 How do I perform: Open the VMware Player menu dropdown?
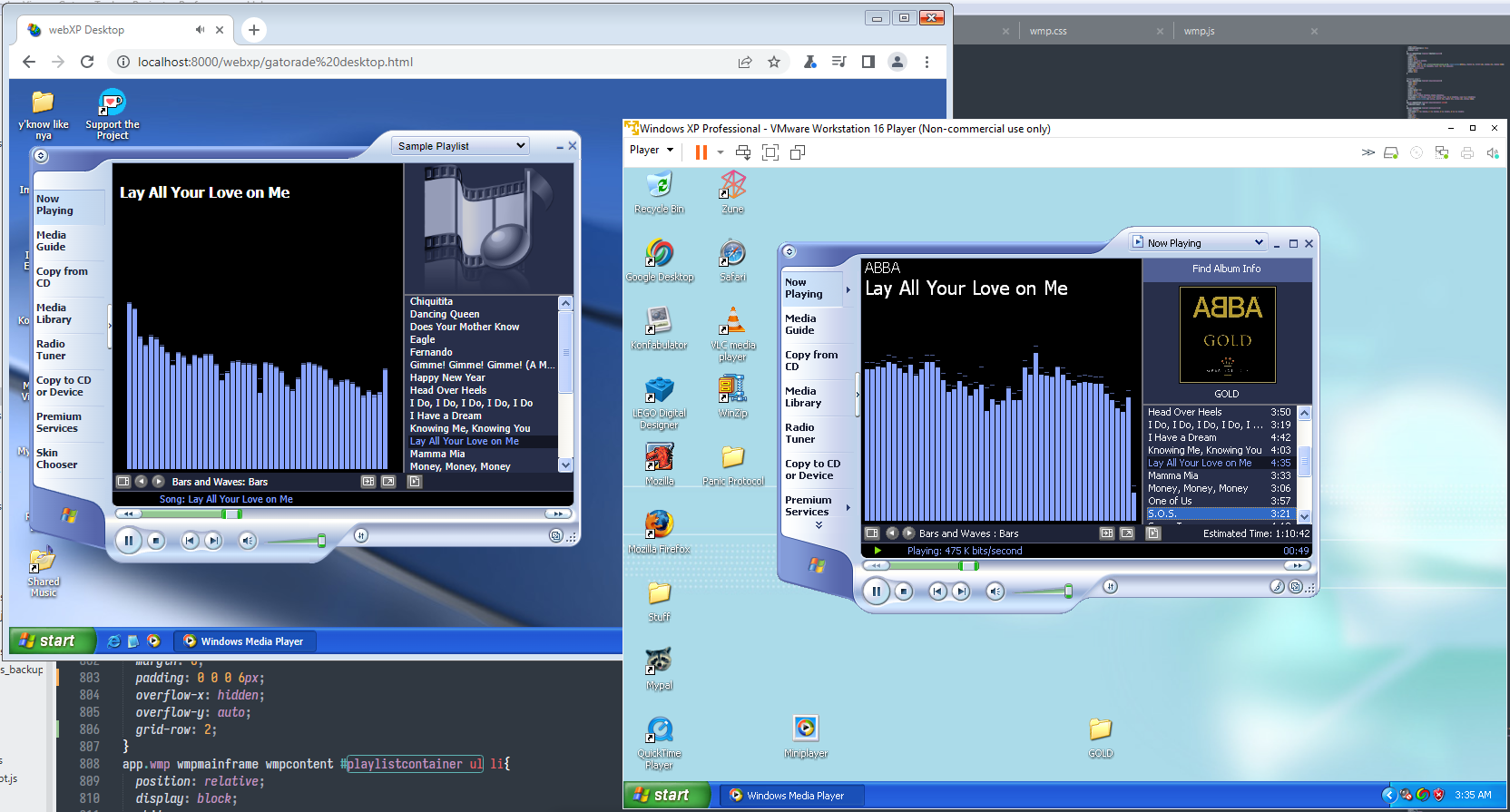coord(652,151)
